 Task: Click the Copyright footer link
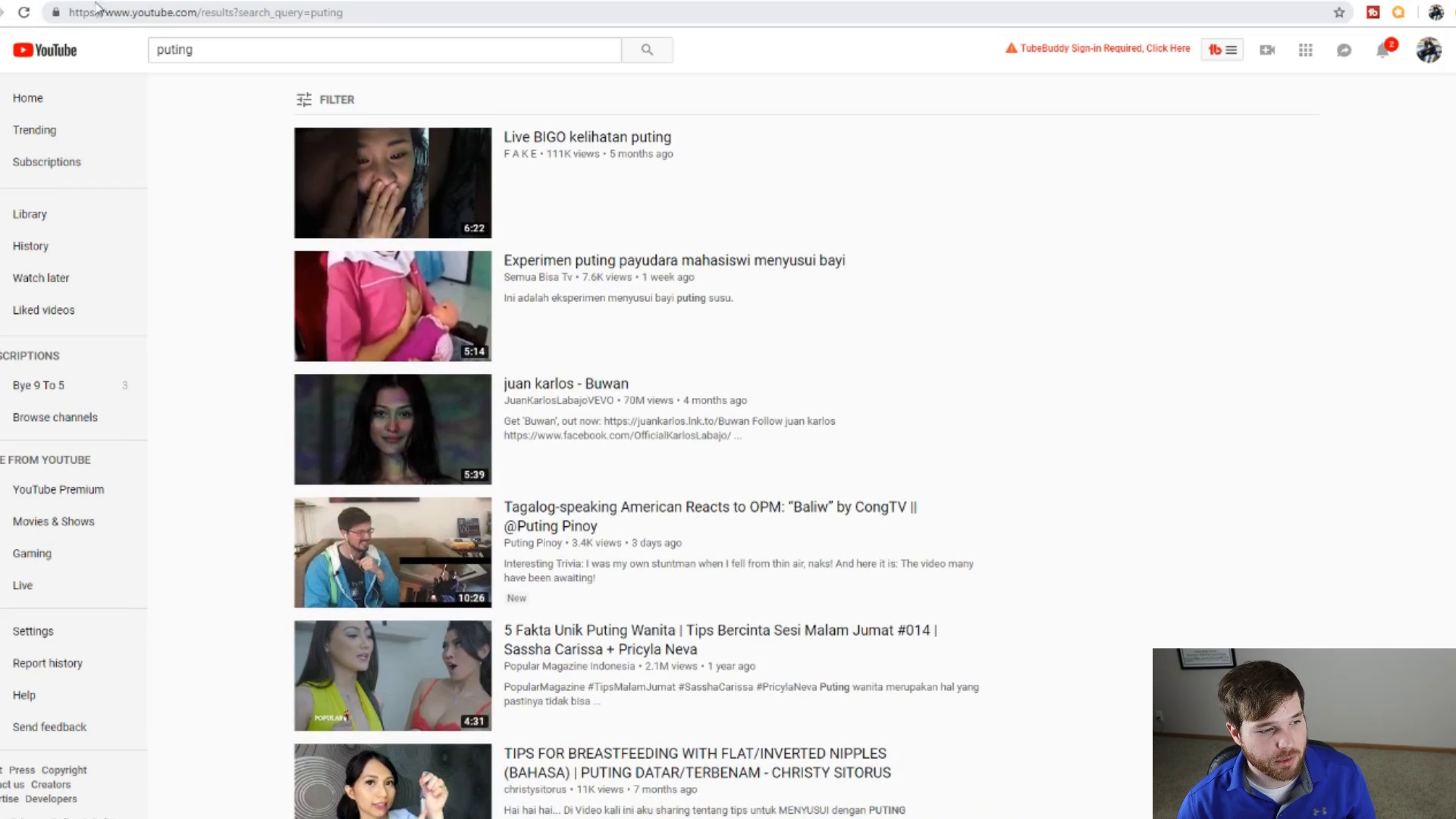[x=64, y=770]
